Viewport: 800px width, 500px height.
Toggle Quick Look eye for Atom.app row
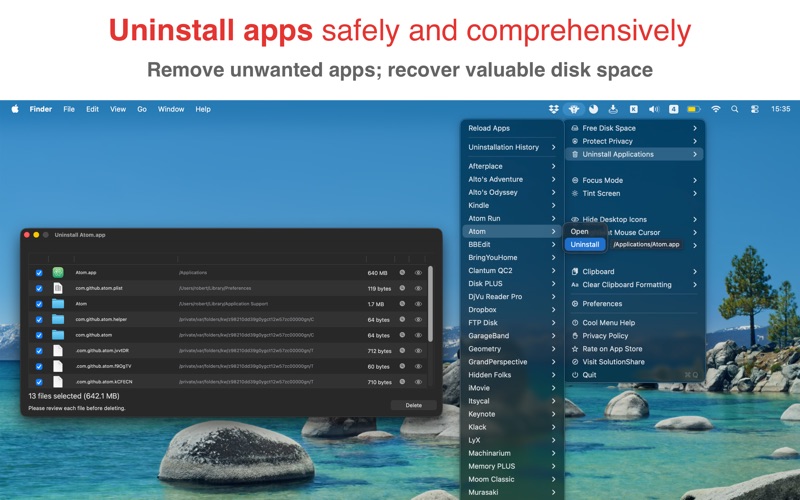[418, 272]
